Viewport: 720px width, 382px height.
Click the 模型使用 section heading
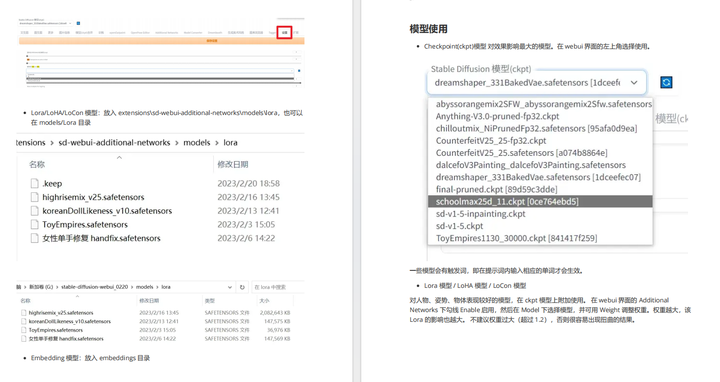point(428,29)
